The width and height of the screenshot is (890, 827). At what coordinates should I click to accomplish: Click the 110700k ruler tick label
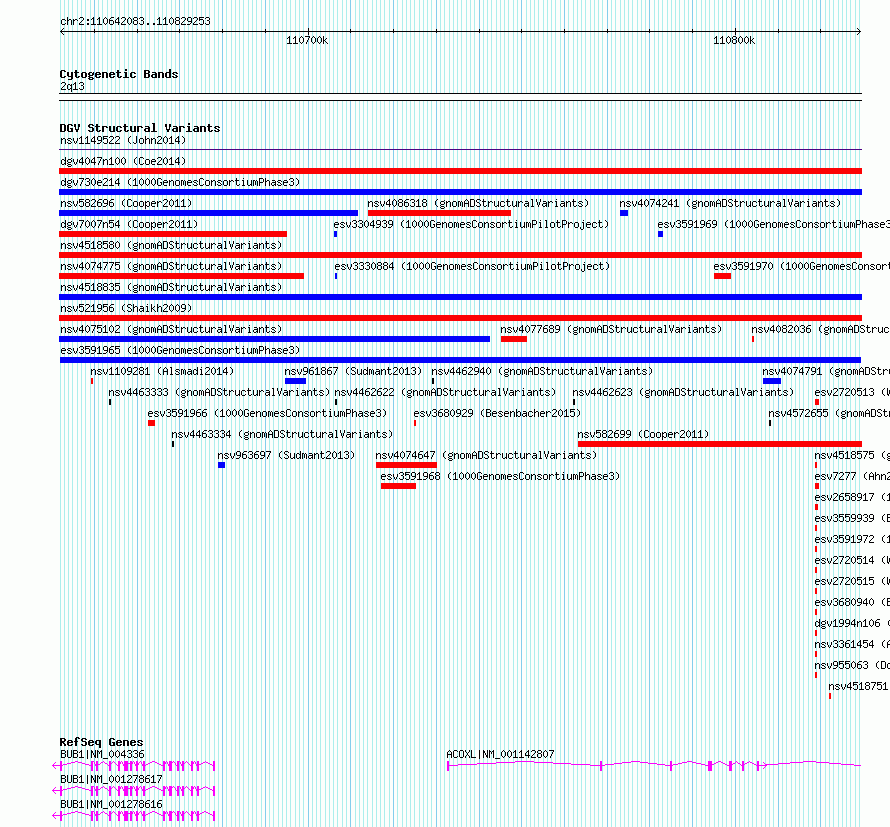tap(307, 40)
